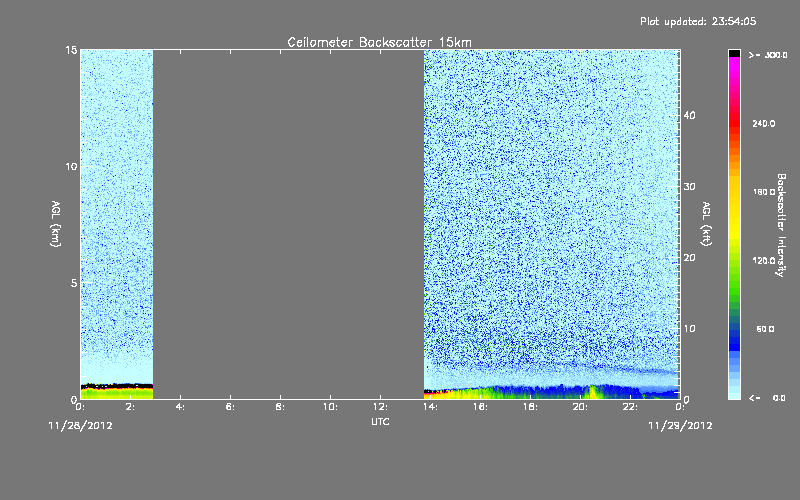Click the '16:' hour tick label

pos(480,407)
